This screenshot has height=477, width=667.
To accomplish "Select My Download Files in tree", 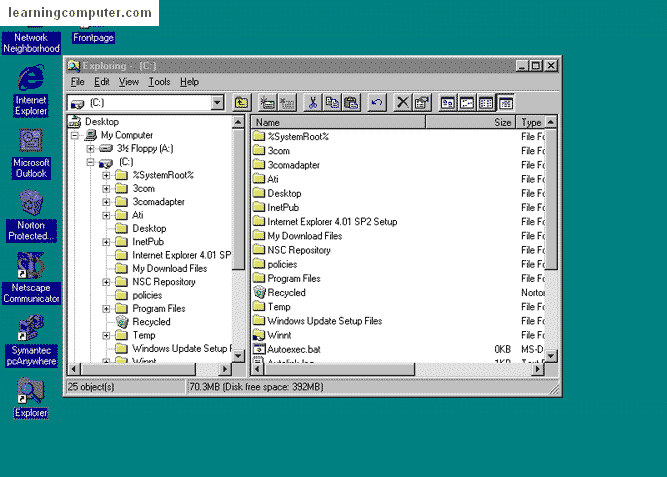I will [x=170, y=268].
